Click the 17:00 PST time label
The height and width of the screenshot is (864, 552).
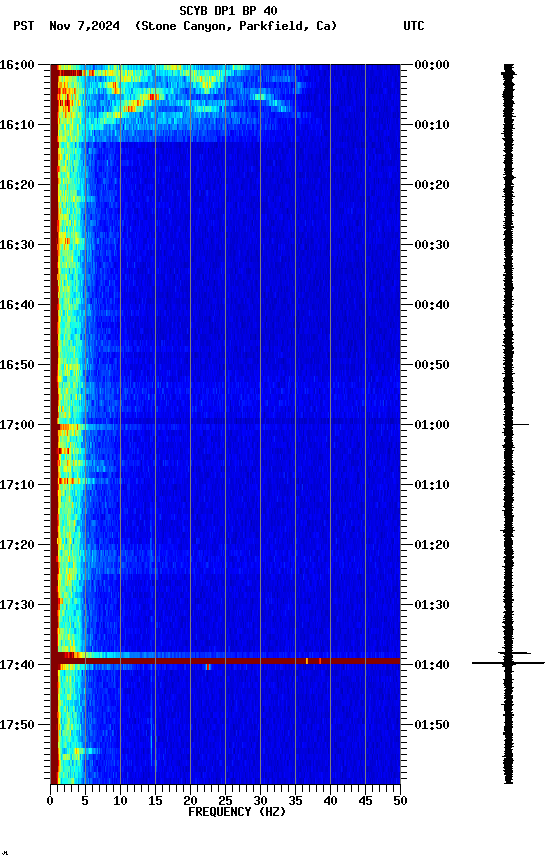coord(17,425)
